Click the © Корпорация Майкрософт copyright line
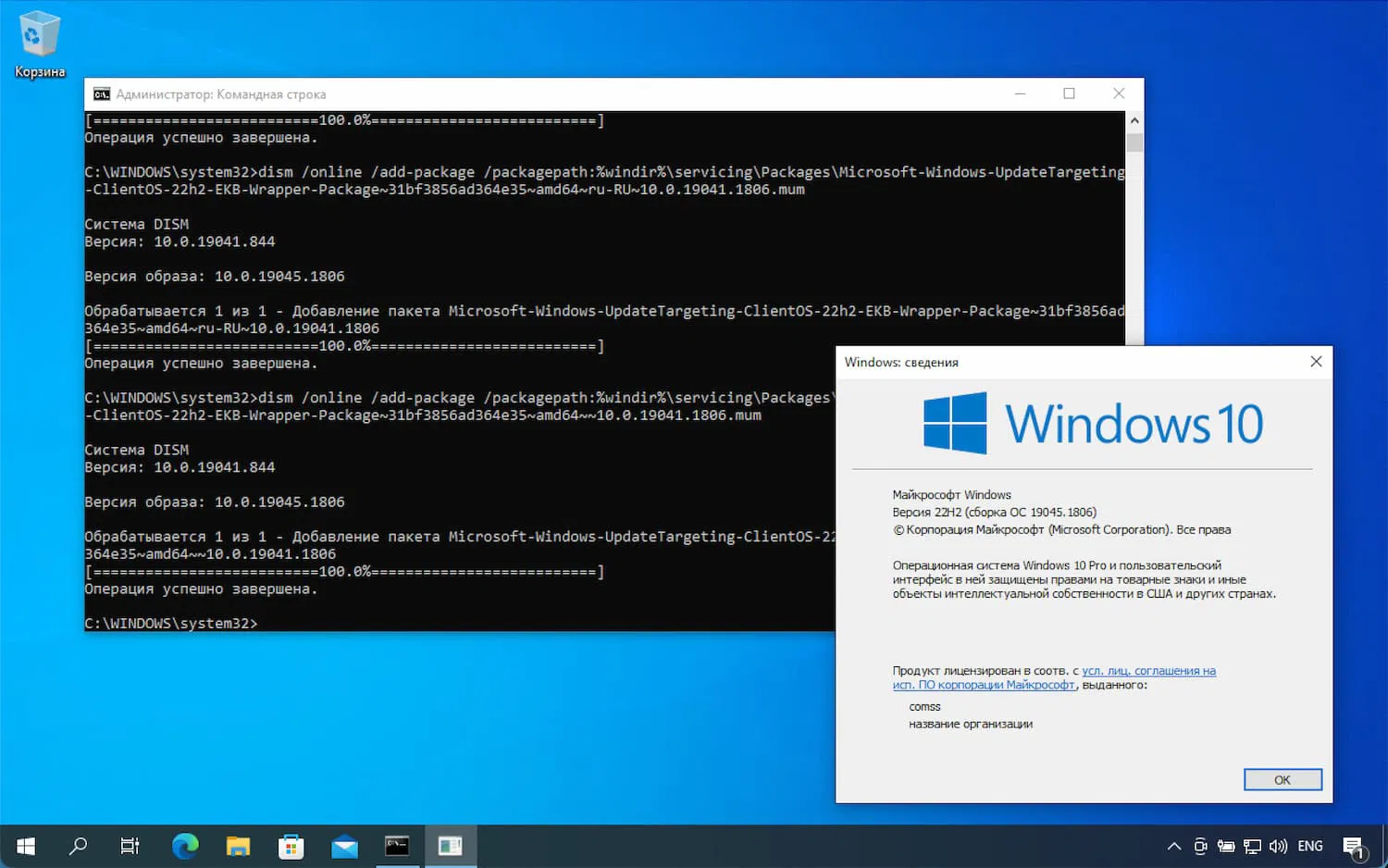The image size is (1388, 868). pyautogui.click(x=1061, y=530)
